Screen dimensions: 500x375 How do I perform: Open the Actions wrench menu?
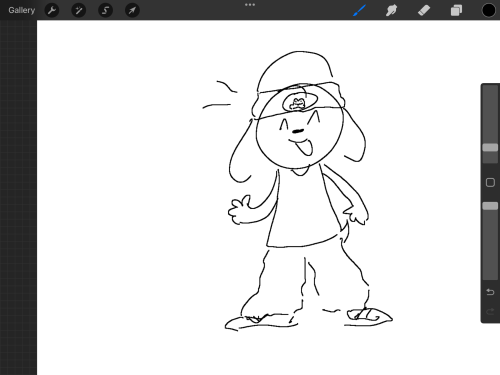52,10
